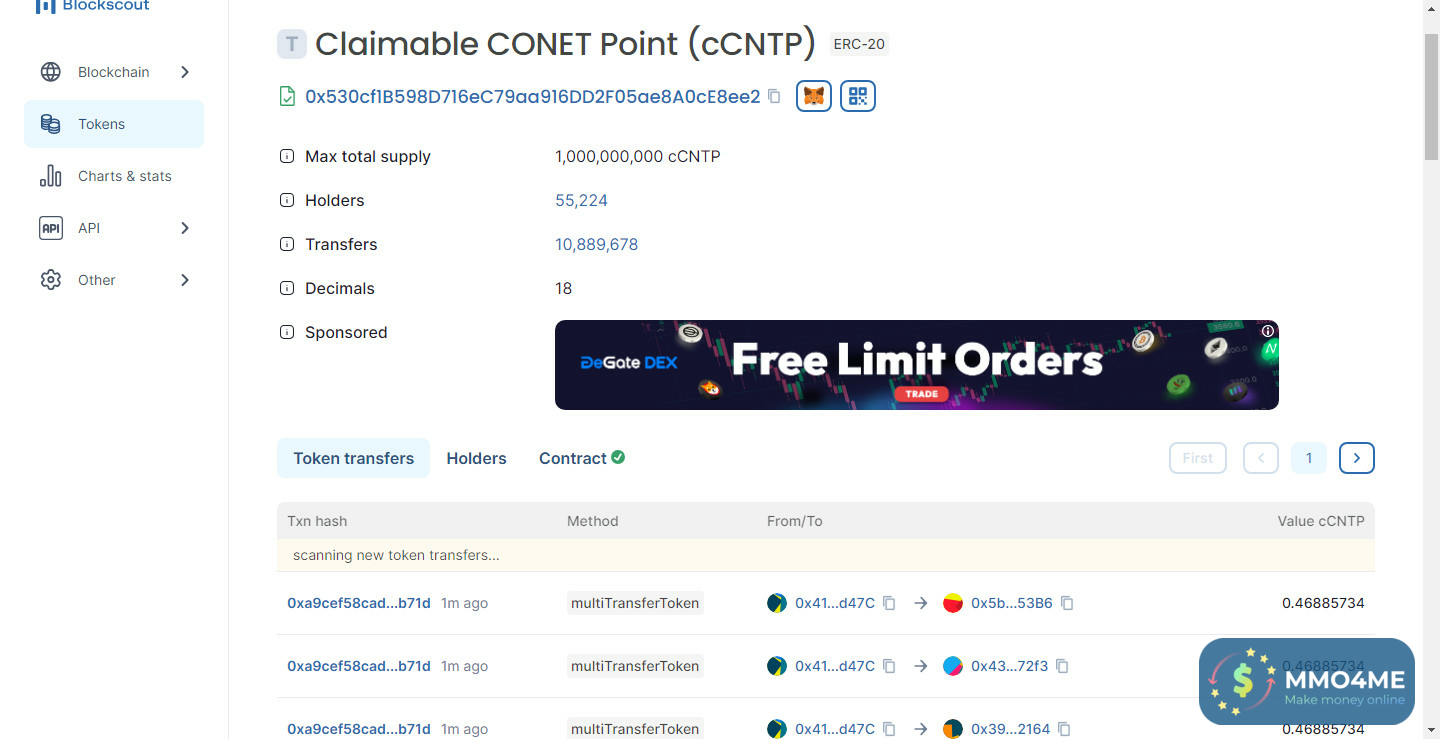Click the Blockchain globe icon

coord(50,72)
